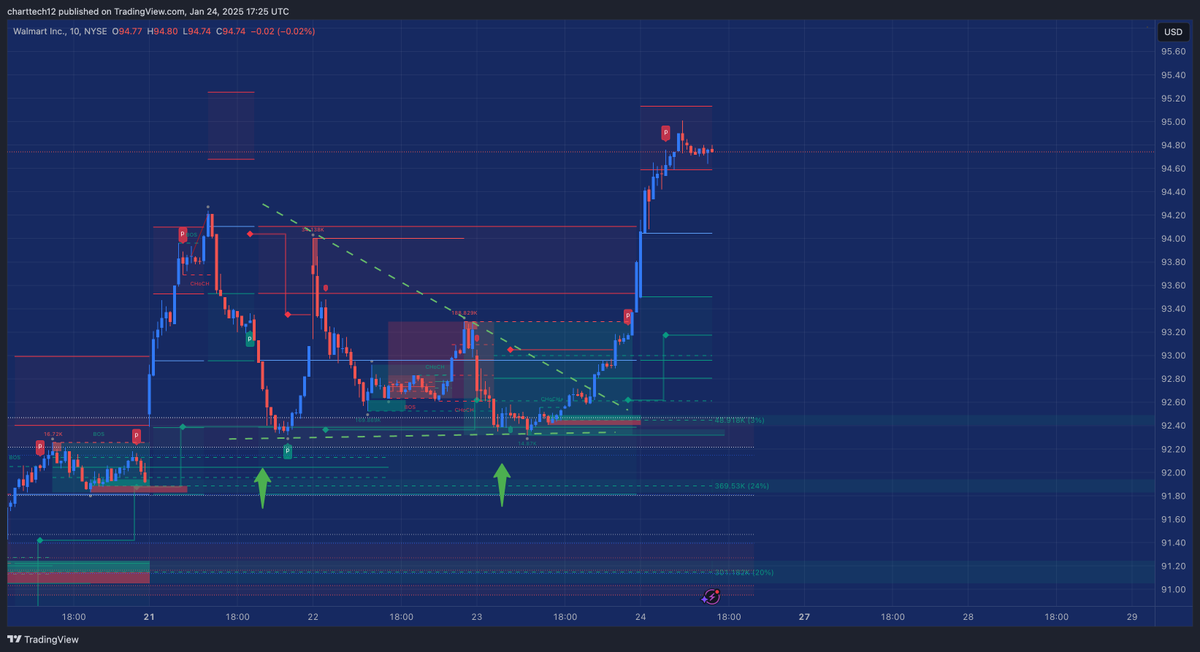
Task: Click the 95.60 price axis label
Action: [x=1173, y=52]
